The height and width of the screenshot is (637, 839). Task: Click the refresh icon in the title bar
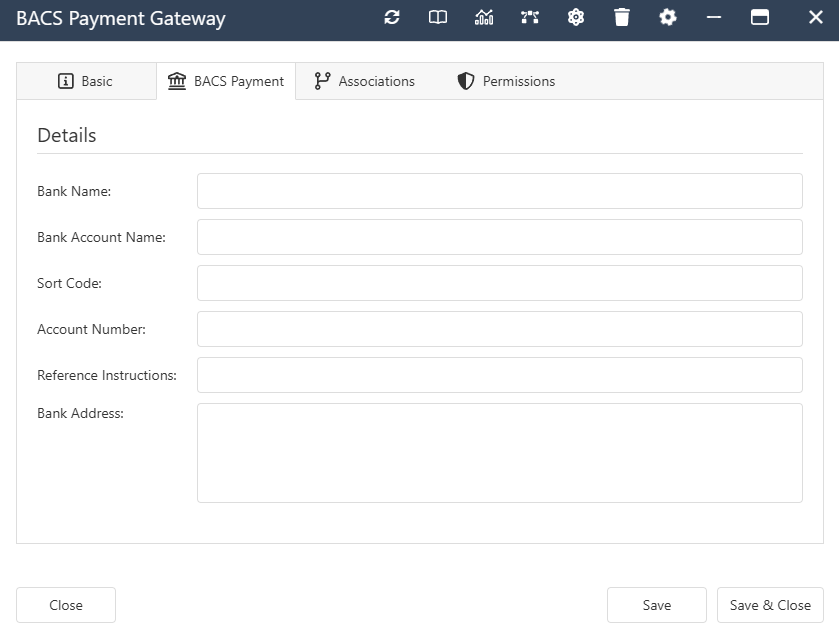pyautogui.click(x=391, y=17)
